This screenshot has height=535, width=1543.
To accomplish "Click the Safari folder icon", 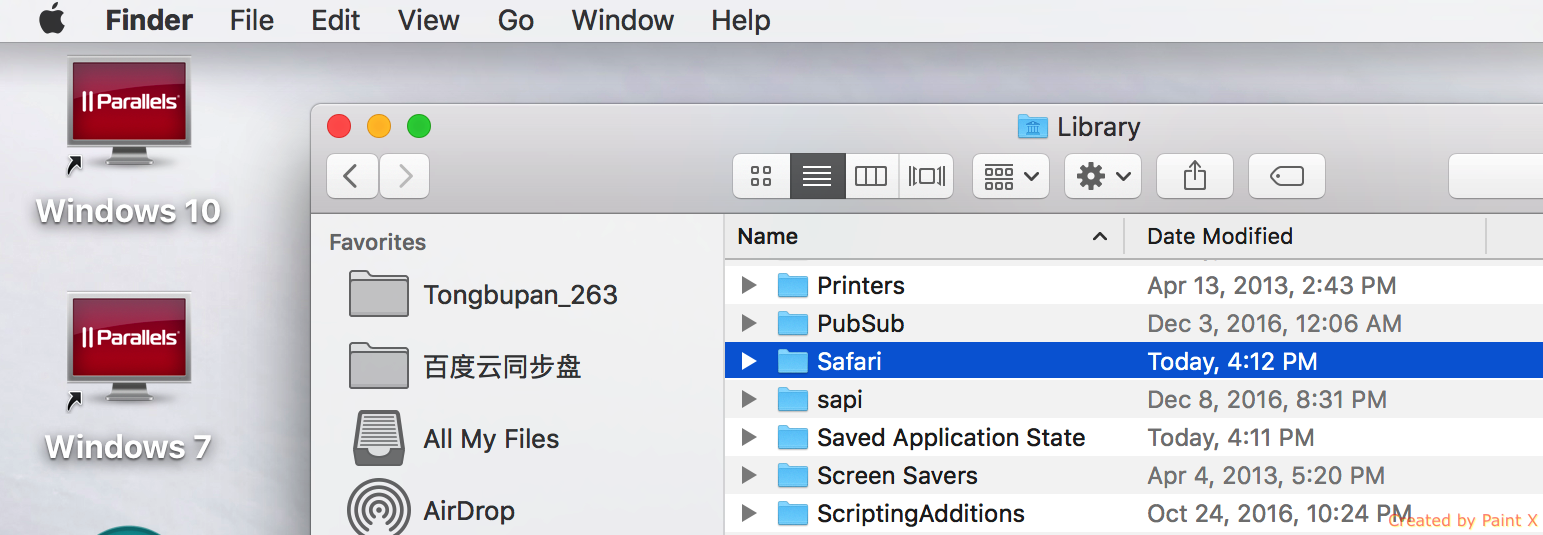I will [x=793, y=362].
